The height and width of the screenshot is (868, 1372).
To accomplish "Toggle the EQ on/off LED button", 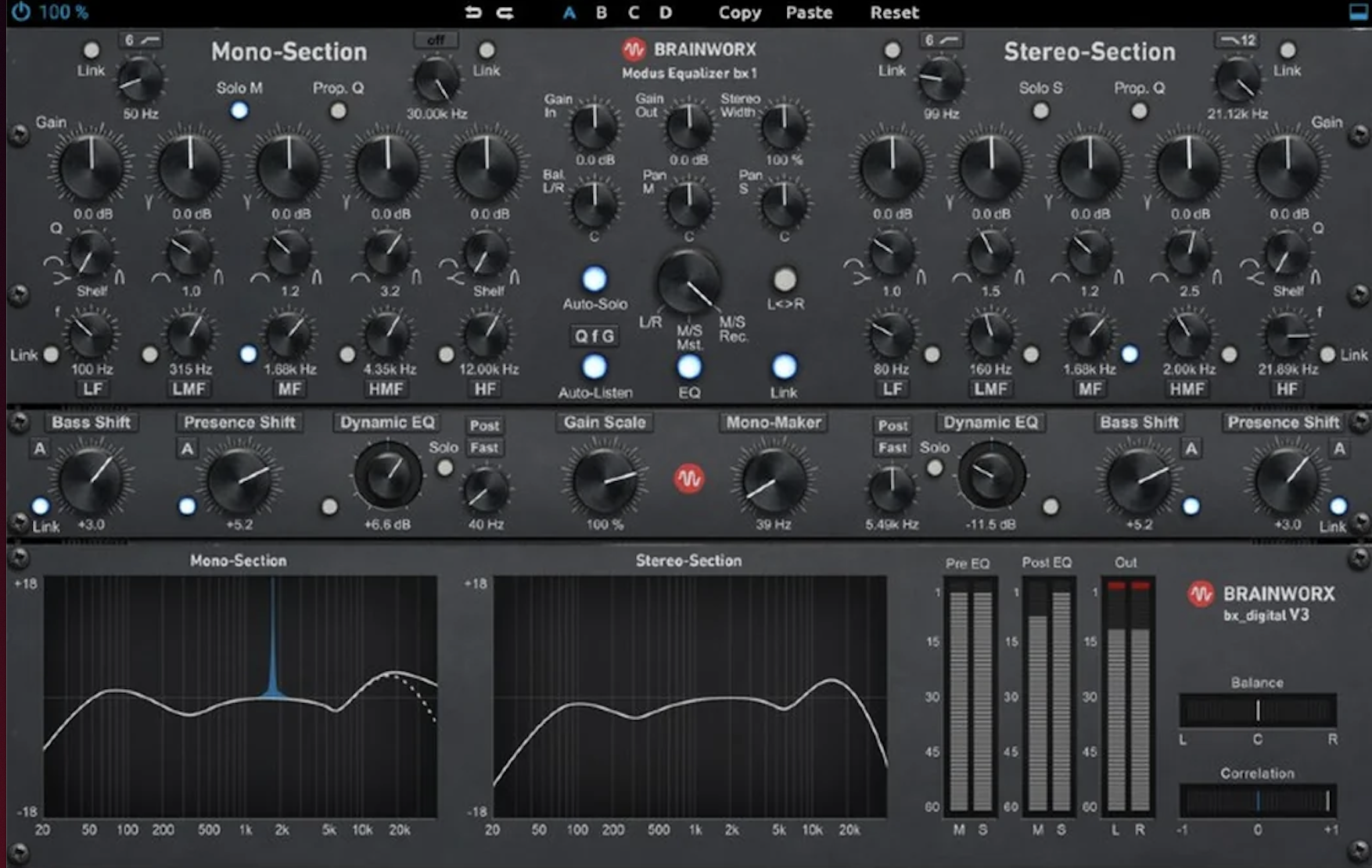I will click(x=689, y=367).
